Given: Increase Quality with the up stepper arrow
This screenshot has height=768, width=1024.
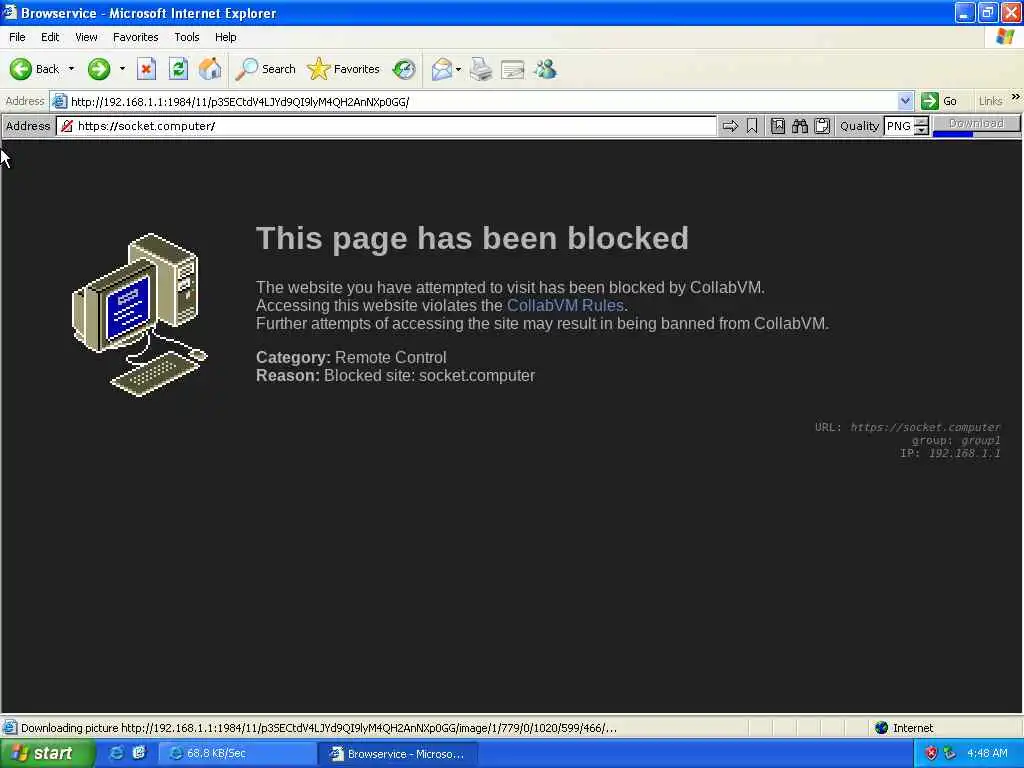Looking at the screenshot, I should point(921,121).
